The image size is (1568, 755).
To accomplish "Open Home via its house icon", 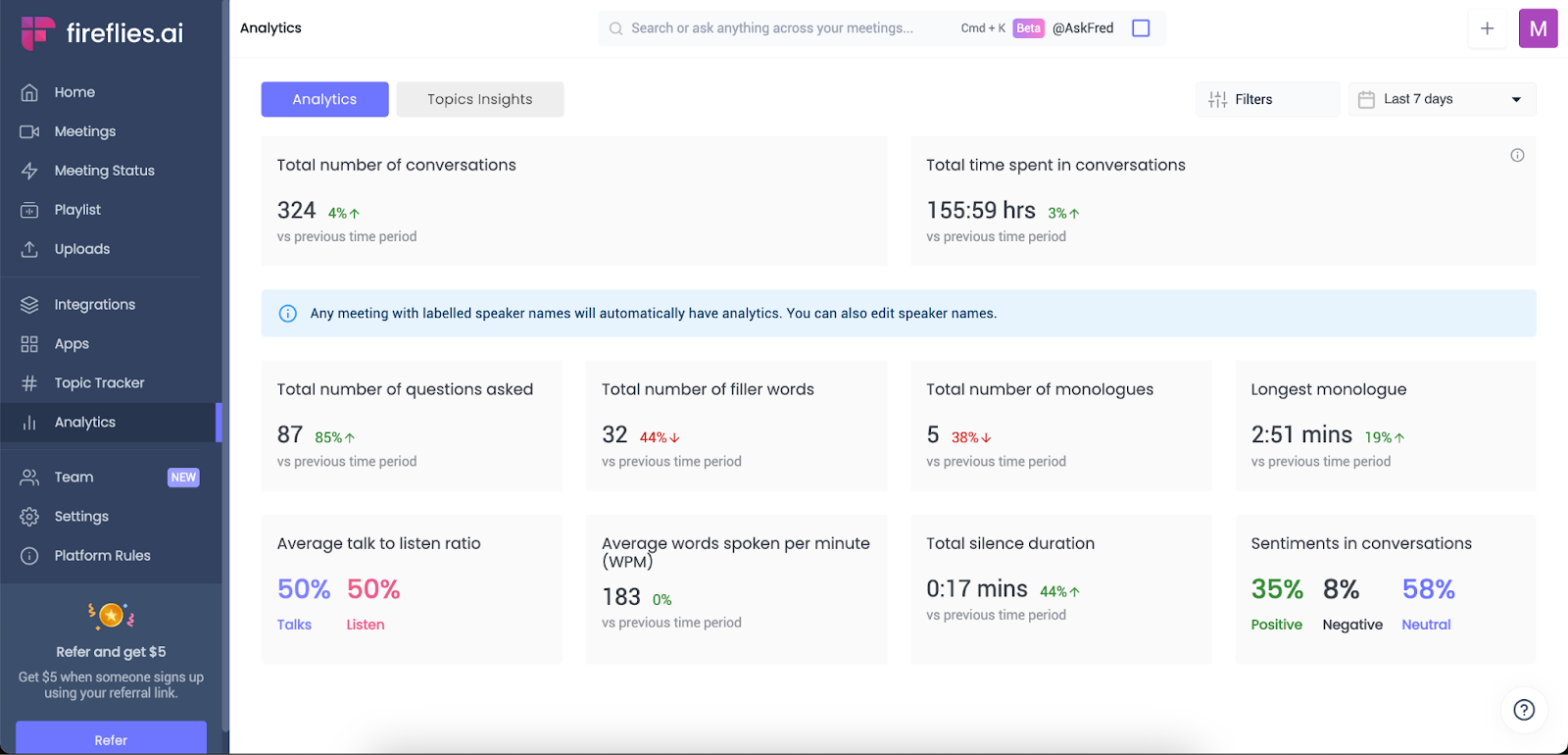I will 29,92.
